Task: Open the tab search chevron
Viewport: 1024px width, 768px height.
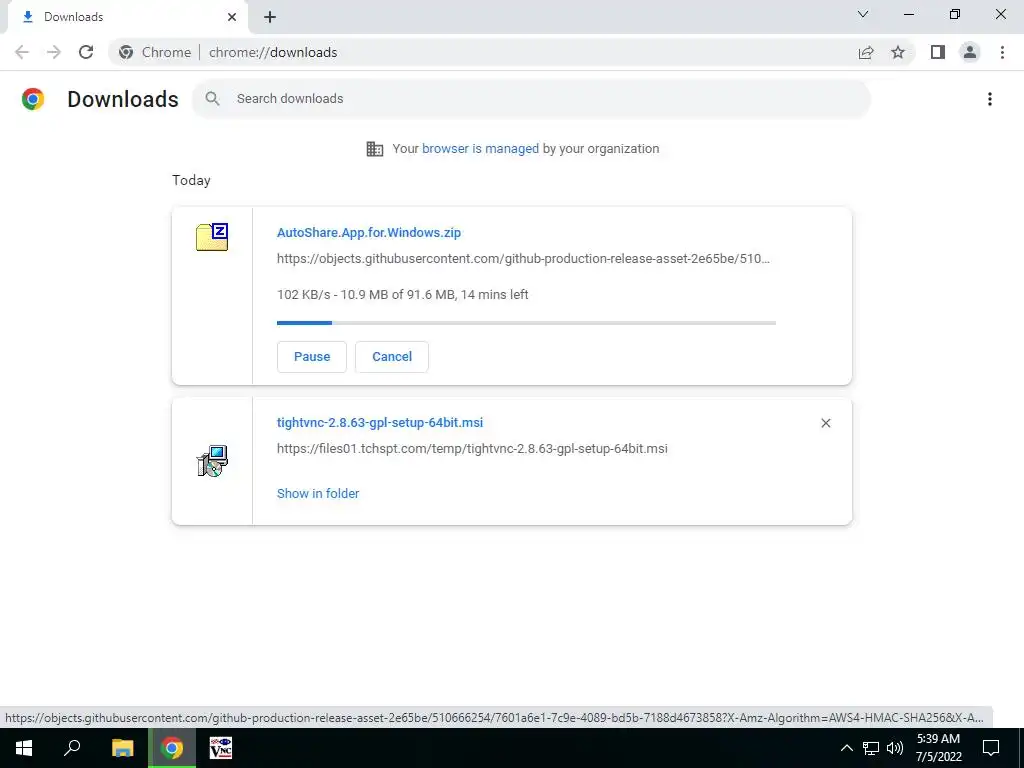Action: (863, 14)
